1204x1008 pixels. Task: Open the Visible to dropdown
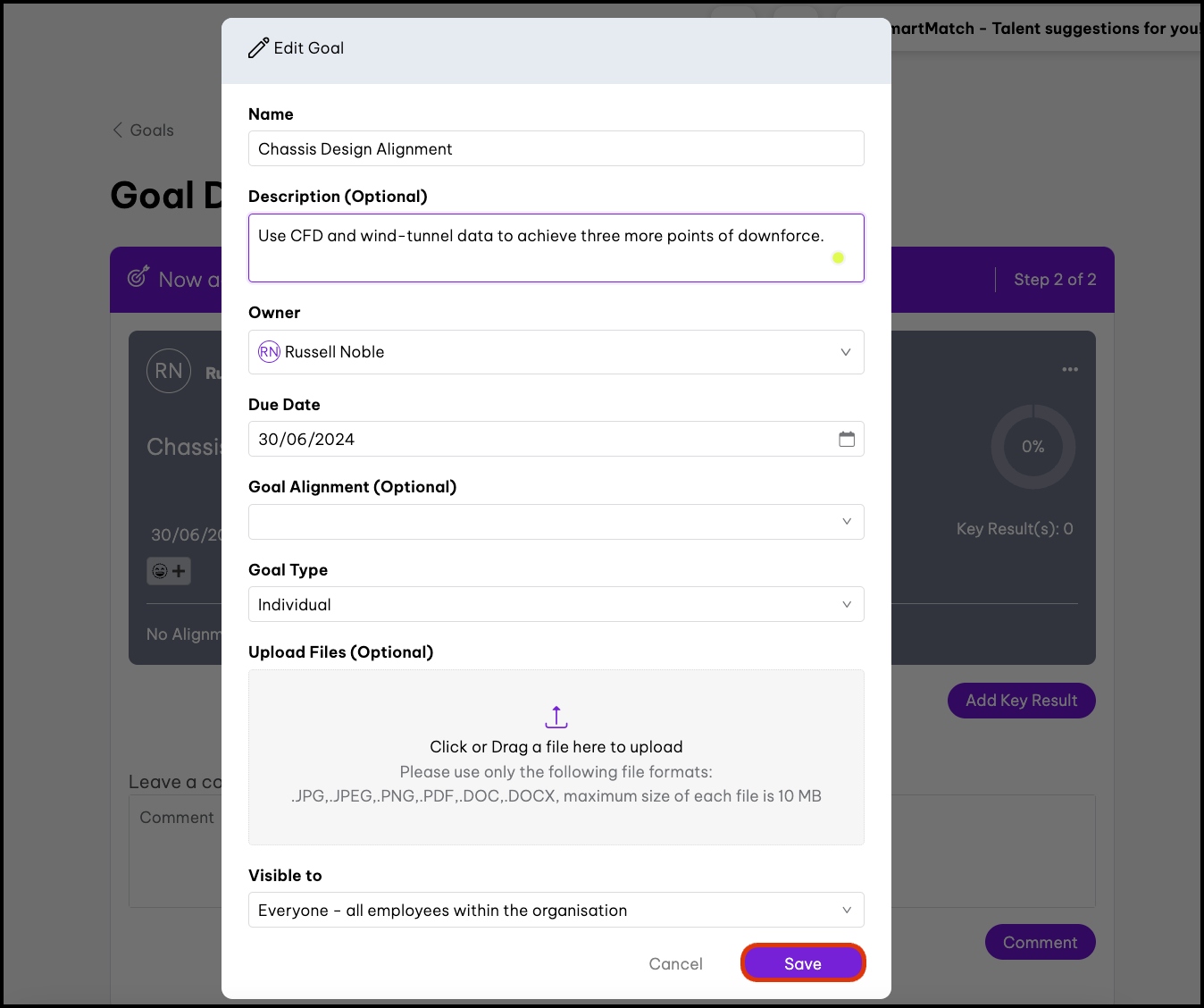[x=846, y=911]
